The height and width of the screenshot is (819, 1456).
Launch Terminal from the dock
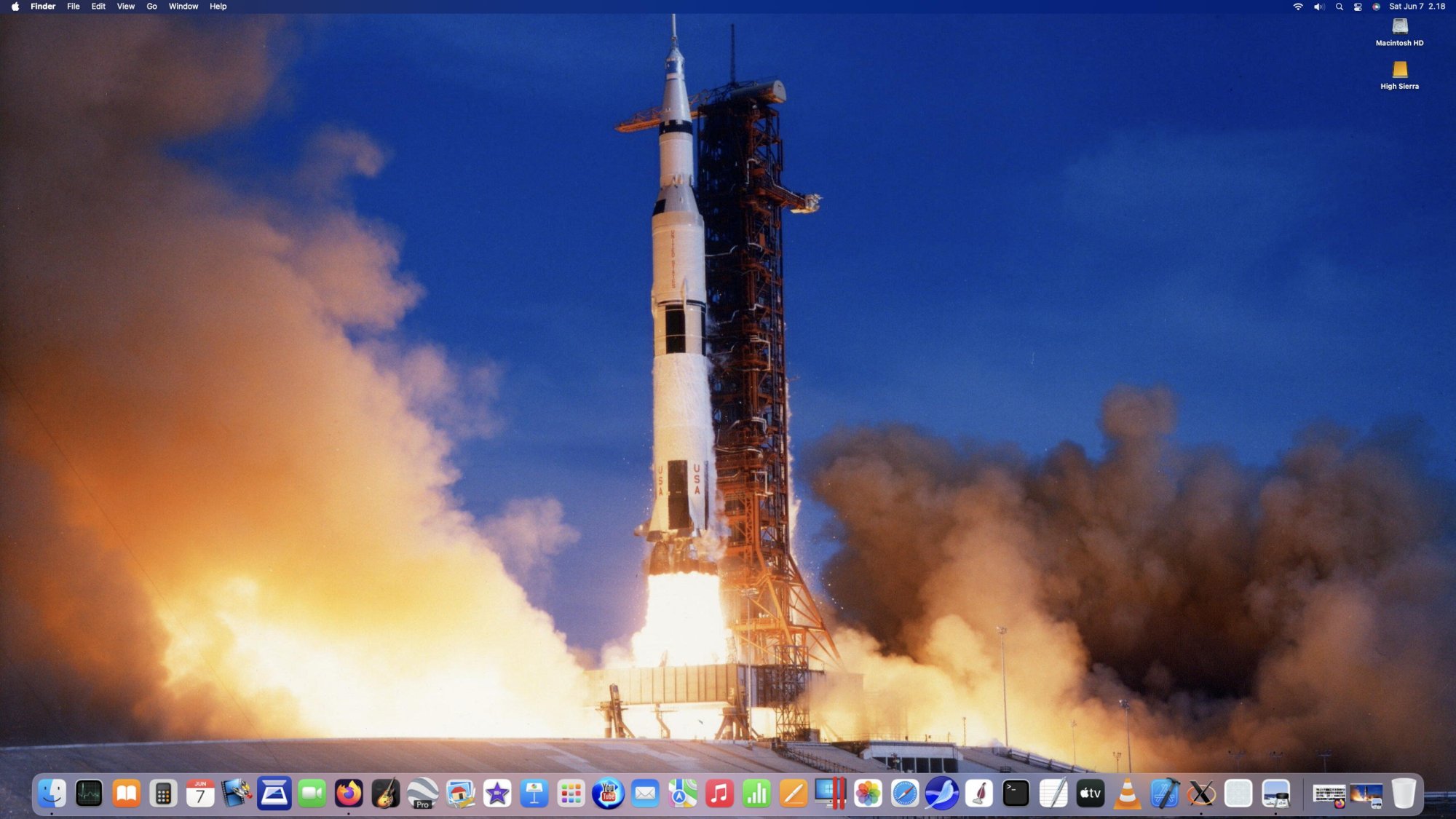tap(1016, 794)
